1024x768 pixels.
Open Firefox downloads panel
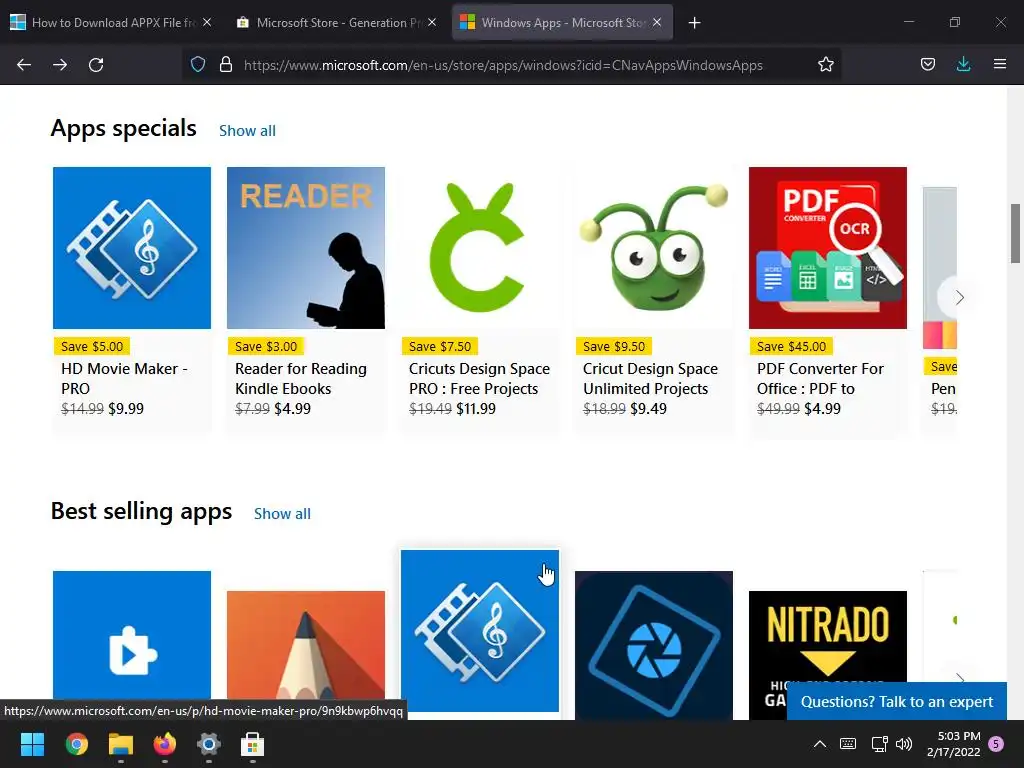963,65
